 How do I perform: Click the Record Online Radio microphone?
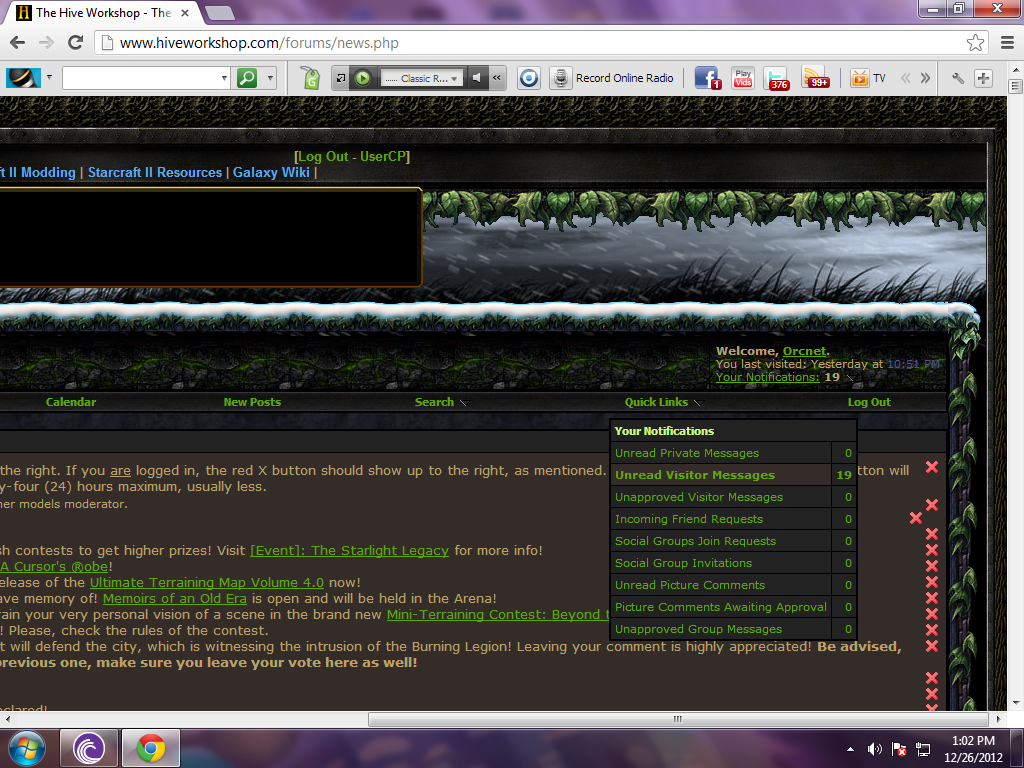(560, 78)
